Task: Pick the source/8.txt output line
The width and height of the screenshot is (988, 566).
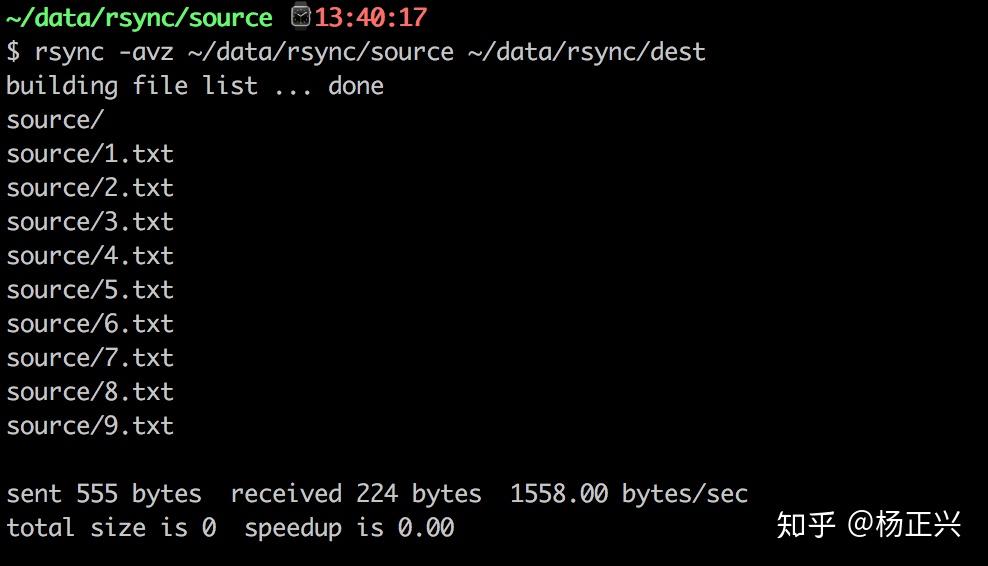Action: point(90,392)
